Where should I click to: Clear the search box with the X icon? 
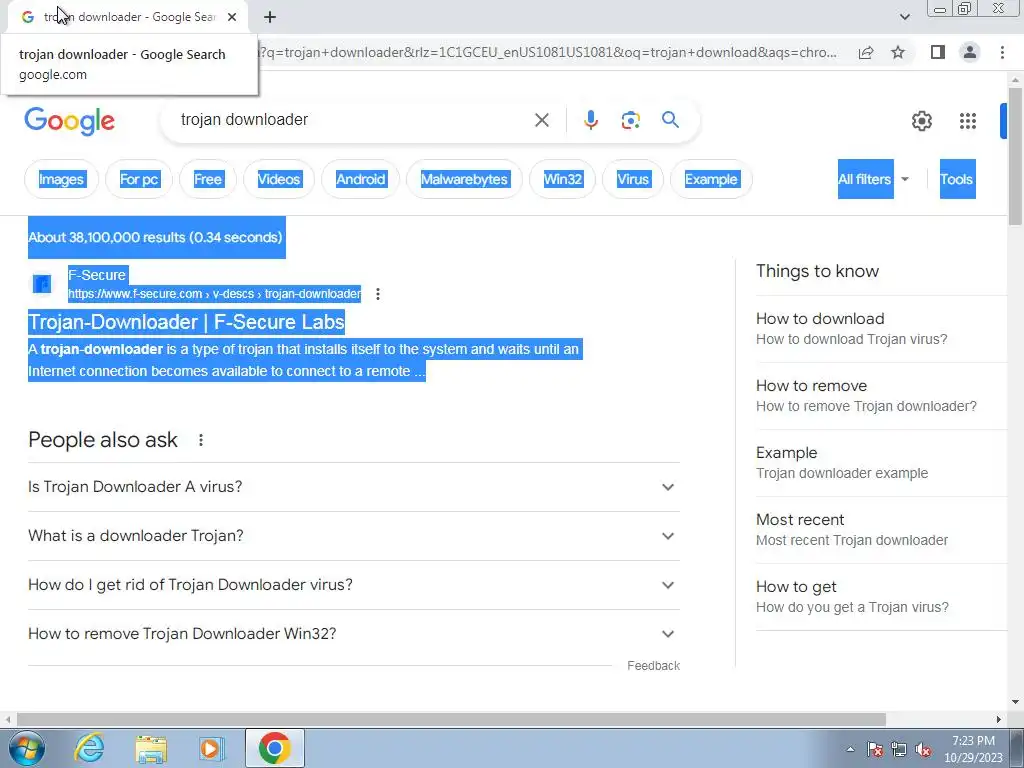(541, 120)
